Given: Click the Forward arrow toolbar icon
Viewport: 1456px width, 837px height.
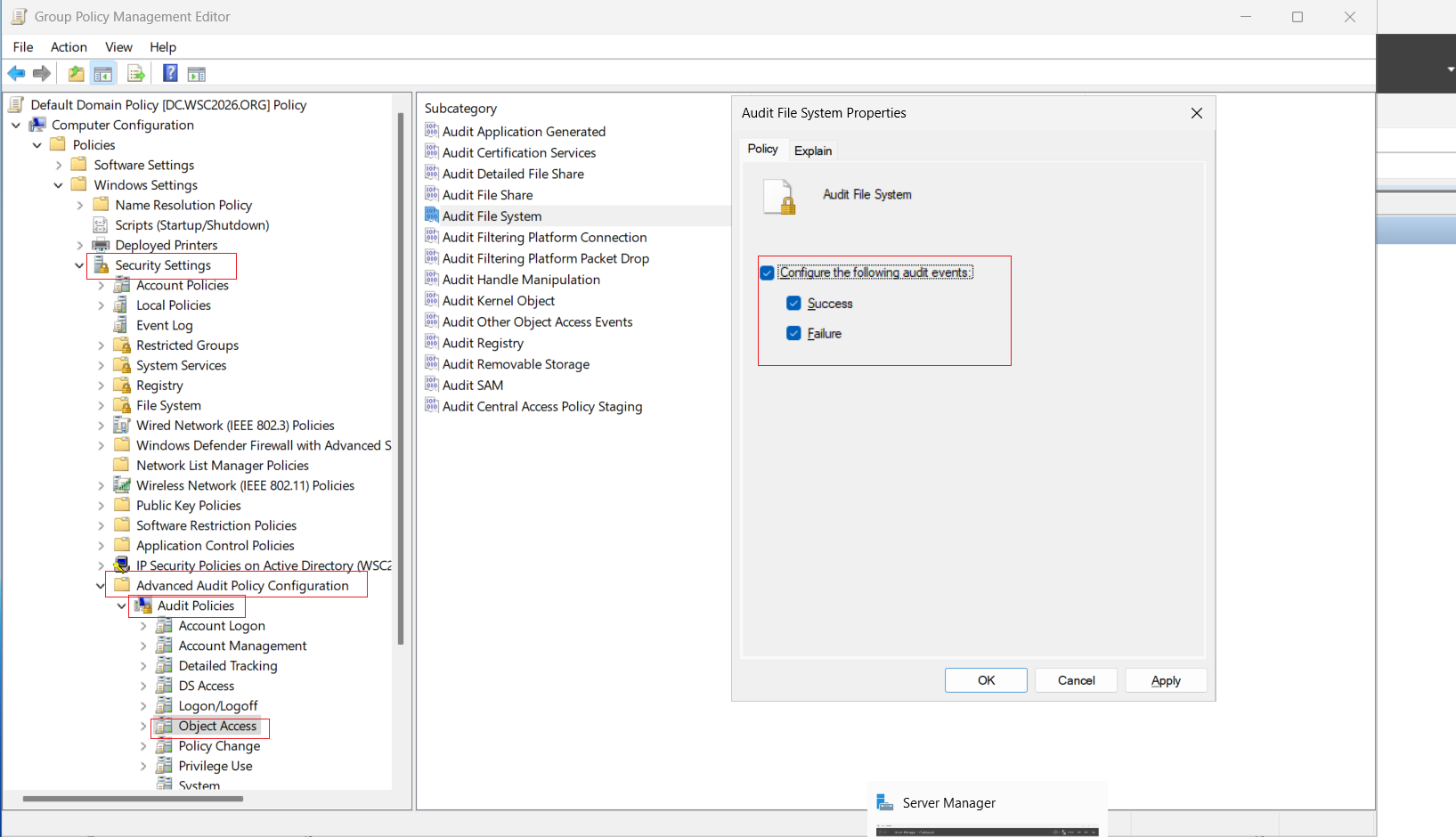Looking at the screenshot, I should pyautogui.click(x=41, y=74).
